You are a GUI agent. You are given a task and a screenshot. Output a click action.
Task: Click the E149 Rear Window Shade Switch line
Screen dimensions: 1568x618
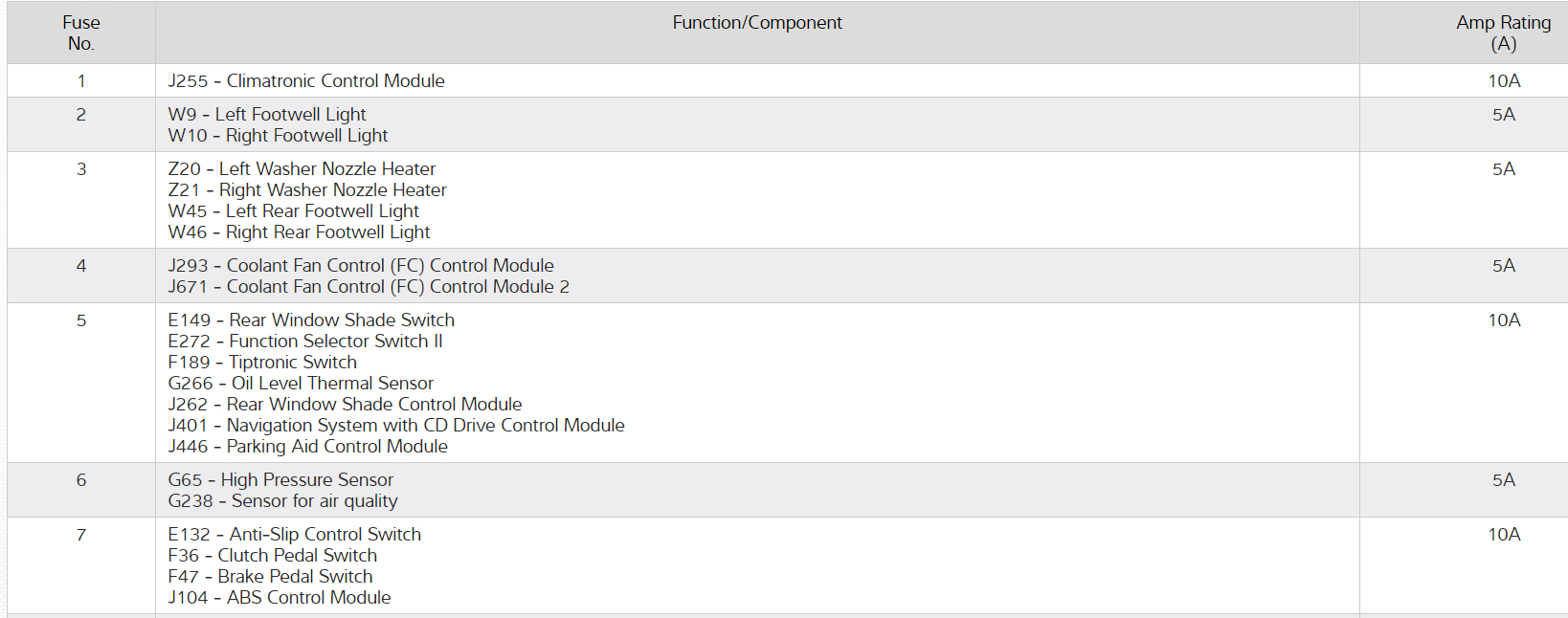tap(311, 320)
